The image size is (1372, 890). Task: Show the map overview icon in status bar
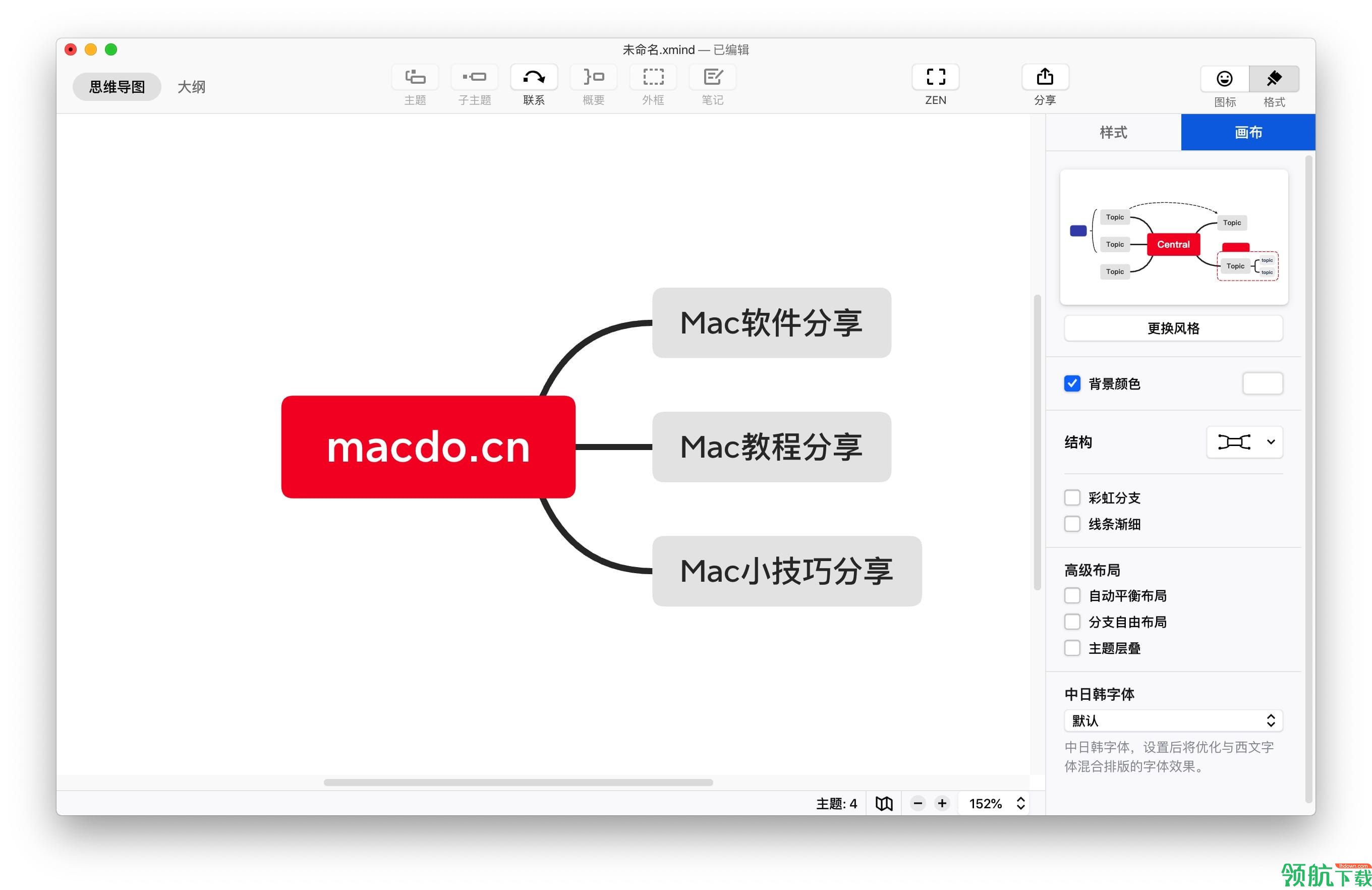884,803
